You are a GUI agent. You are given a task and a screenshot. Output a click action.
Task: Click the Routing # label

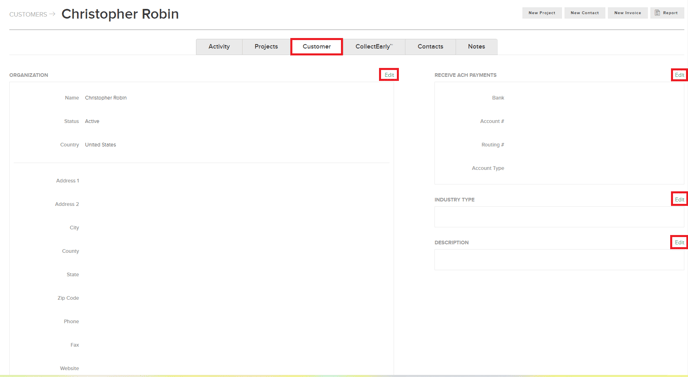[493, 145]
